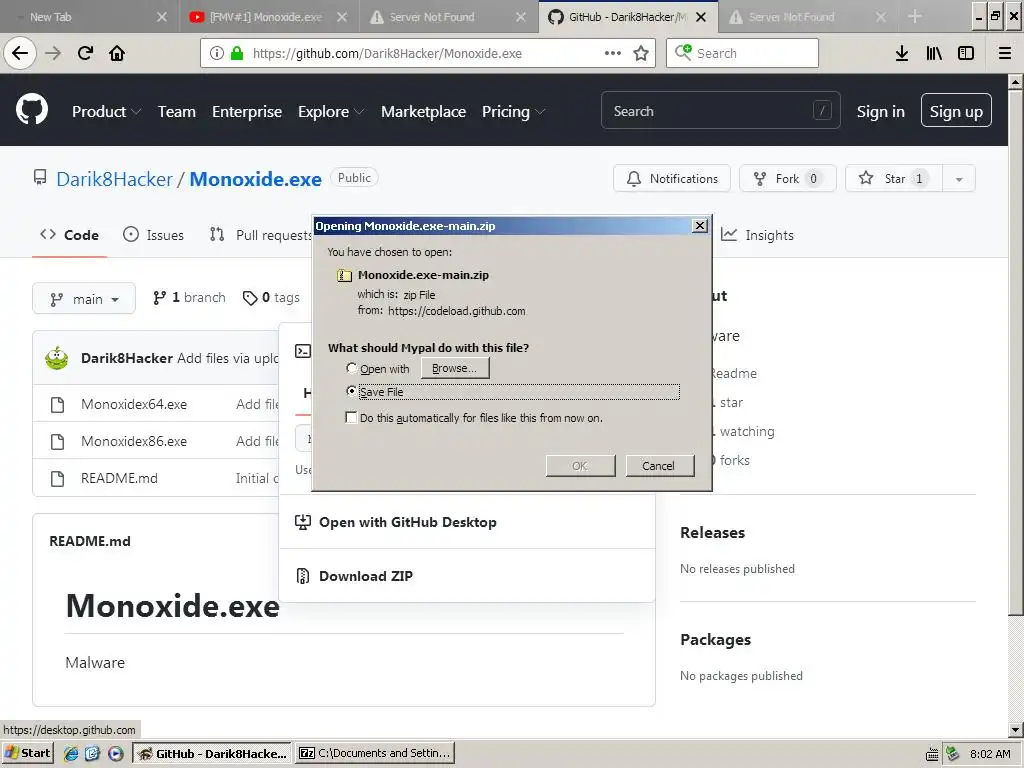The height and width of the screenshot is (768, 1024).
Task: Click the Notifications button
Action: 672,179
